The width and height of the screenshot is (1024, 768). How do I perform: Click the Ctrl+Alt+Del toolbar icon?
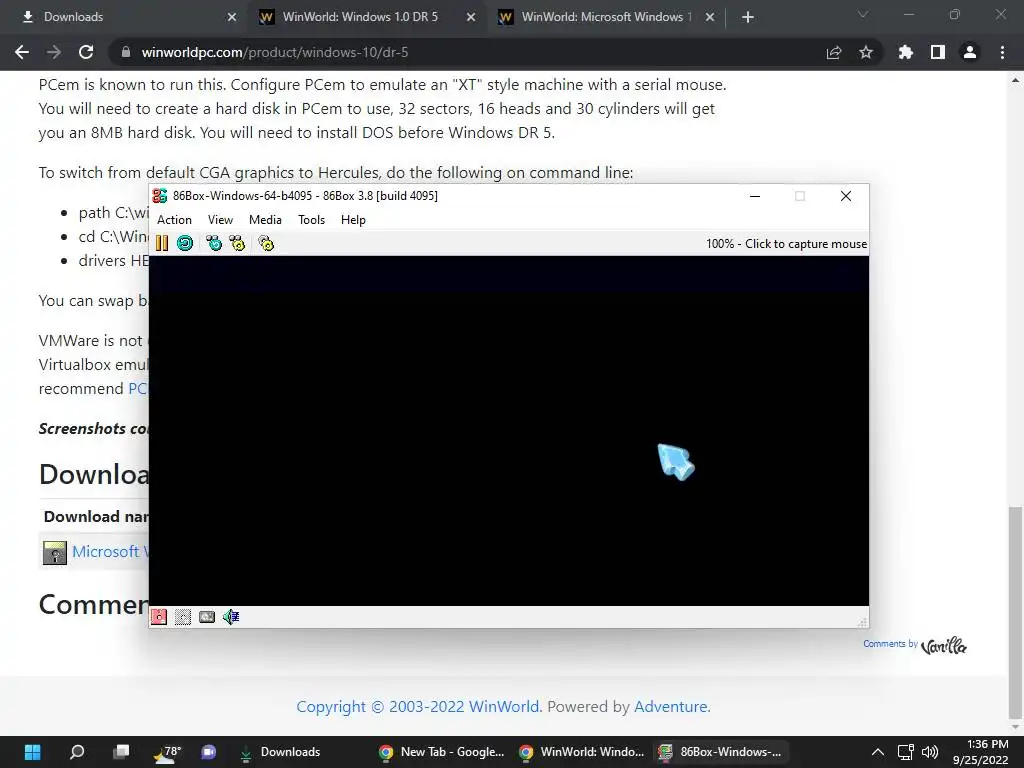(x=214, y=244)
